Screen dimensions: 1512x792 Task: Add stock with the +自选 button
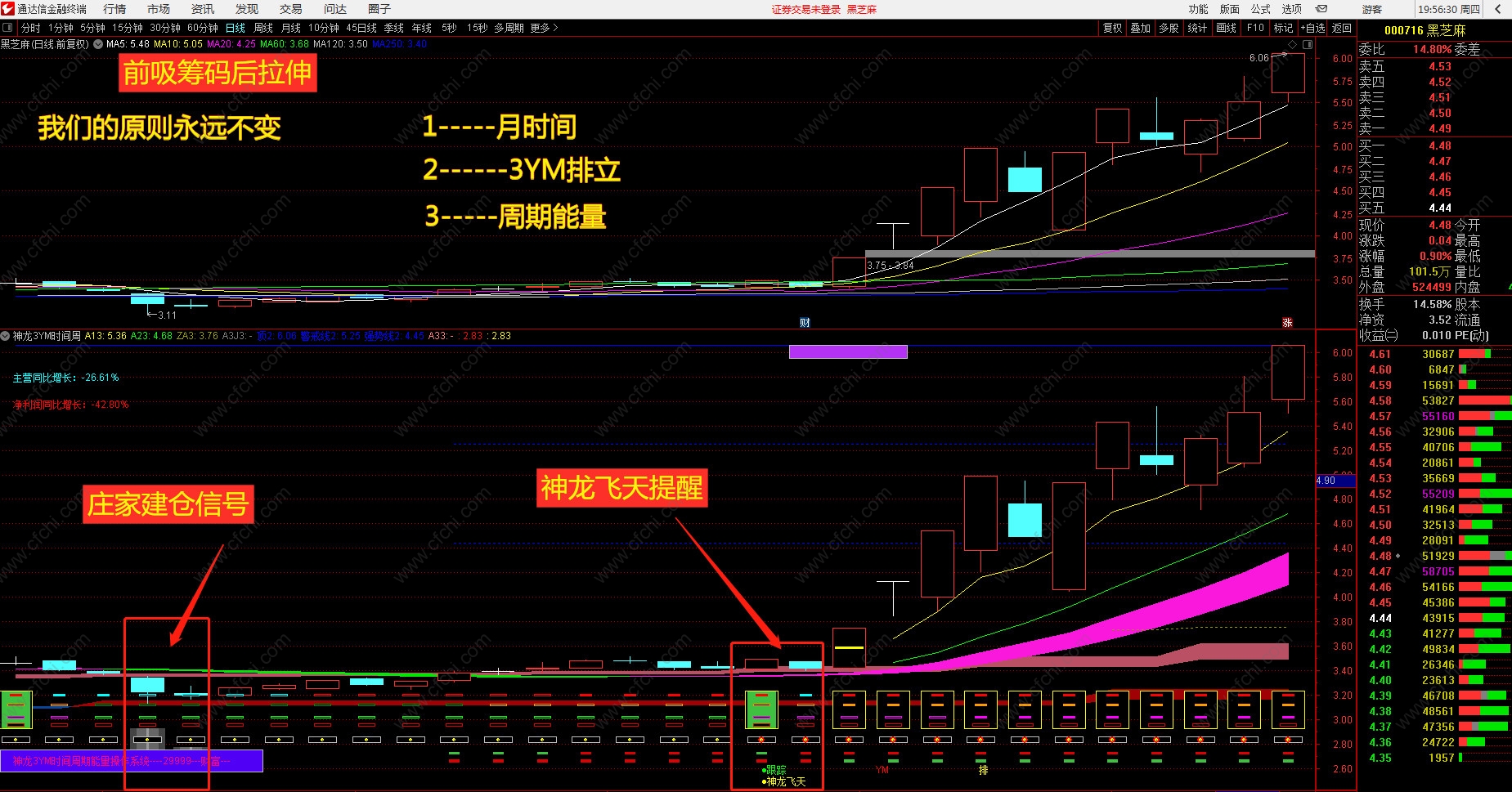click(1313, 28)
